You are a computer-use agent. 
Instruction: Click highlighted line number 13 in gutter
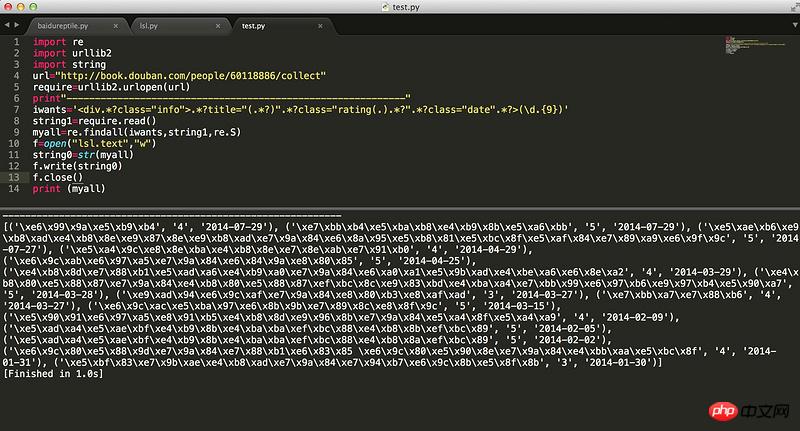pos(14,177)
